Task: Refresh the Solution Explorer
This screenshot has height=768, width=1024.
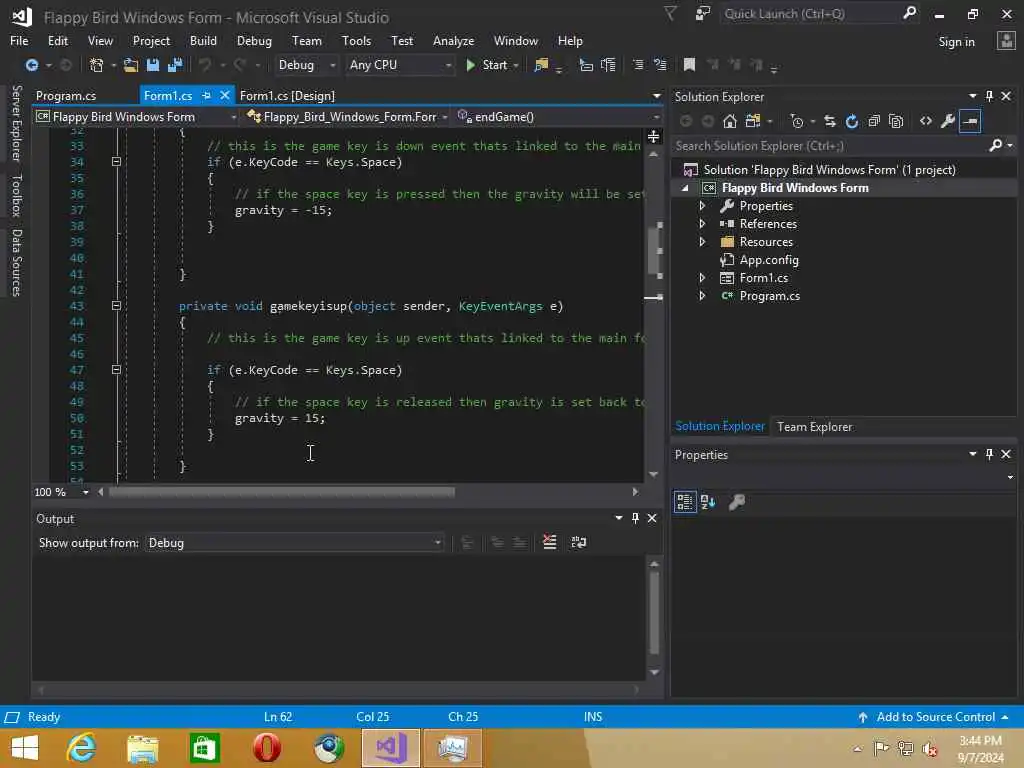Action: (852, 121)
